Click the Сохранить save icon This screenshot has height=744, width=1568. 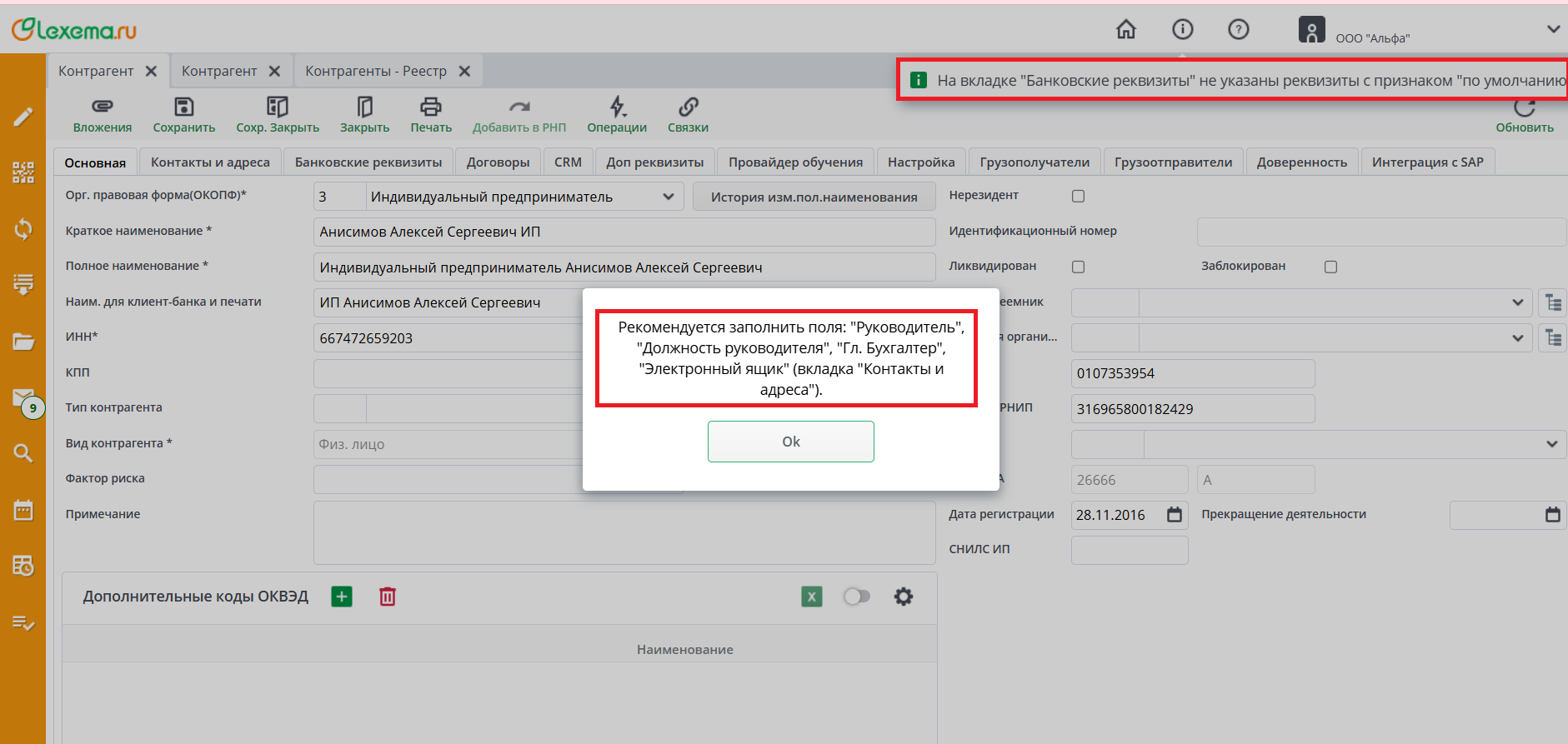tap(183, 107)
